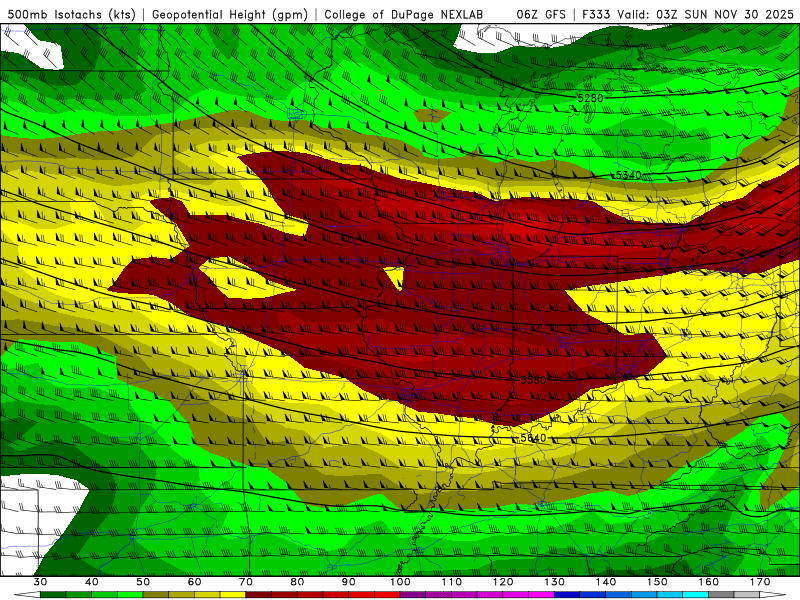The image size is (800, 600).
Task: Select the bright red 95-100 kt legend swatch
Action: [x=387, y=595]
